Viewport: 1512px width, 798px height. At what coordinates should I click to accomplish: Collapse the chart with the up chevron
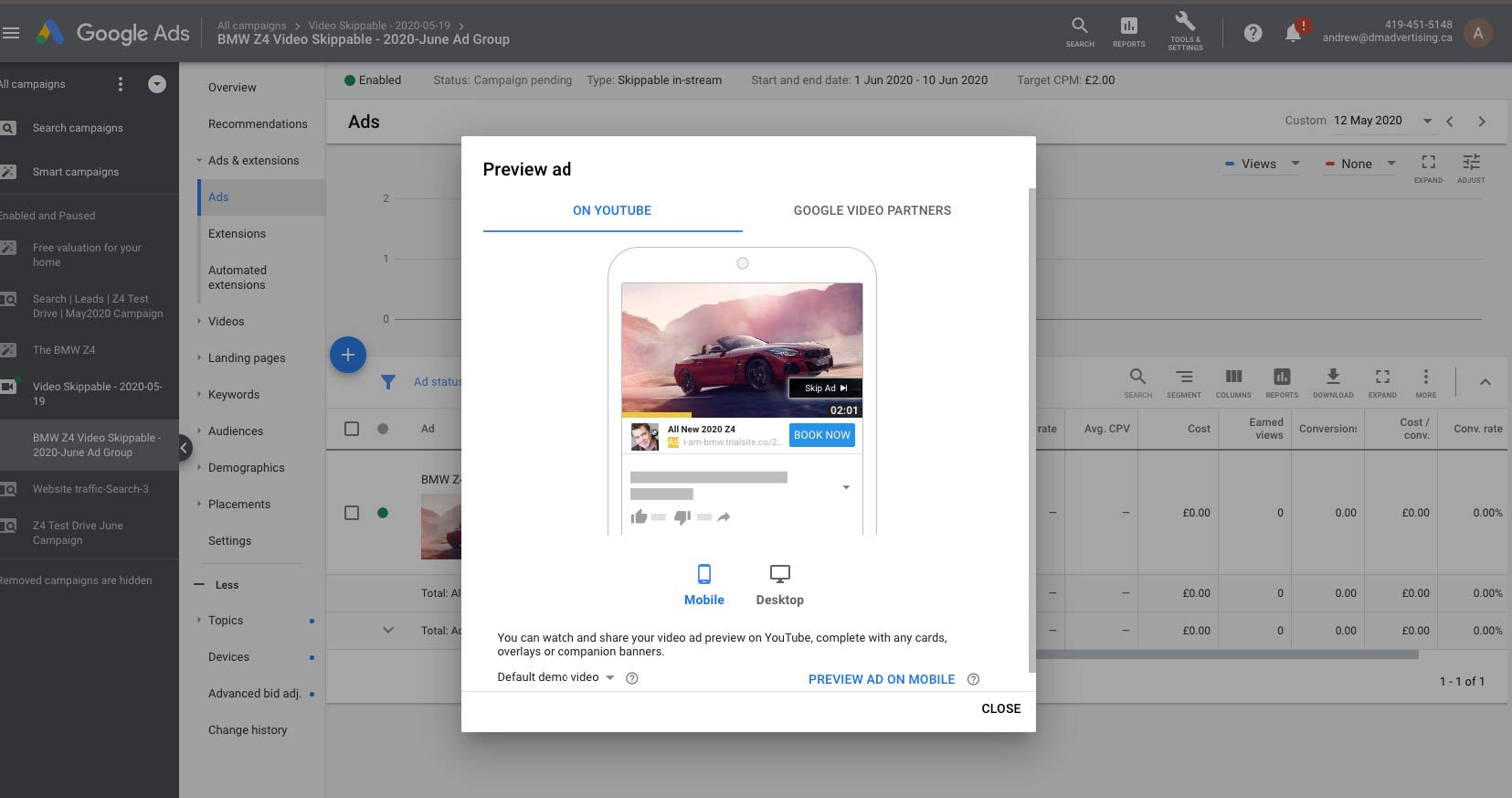click(1486, 382)
